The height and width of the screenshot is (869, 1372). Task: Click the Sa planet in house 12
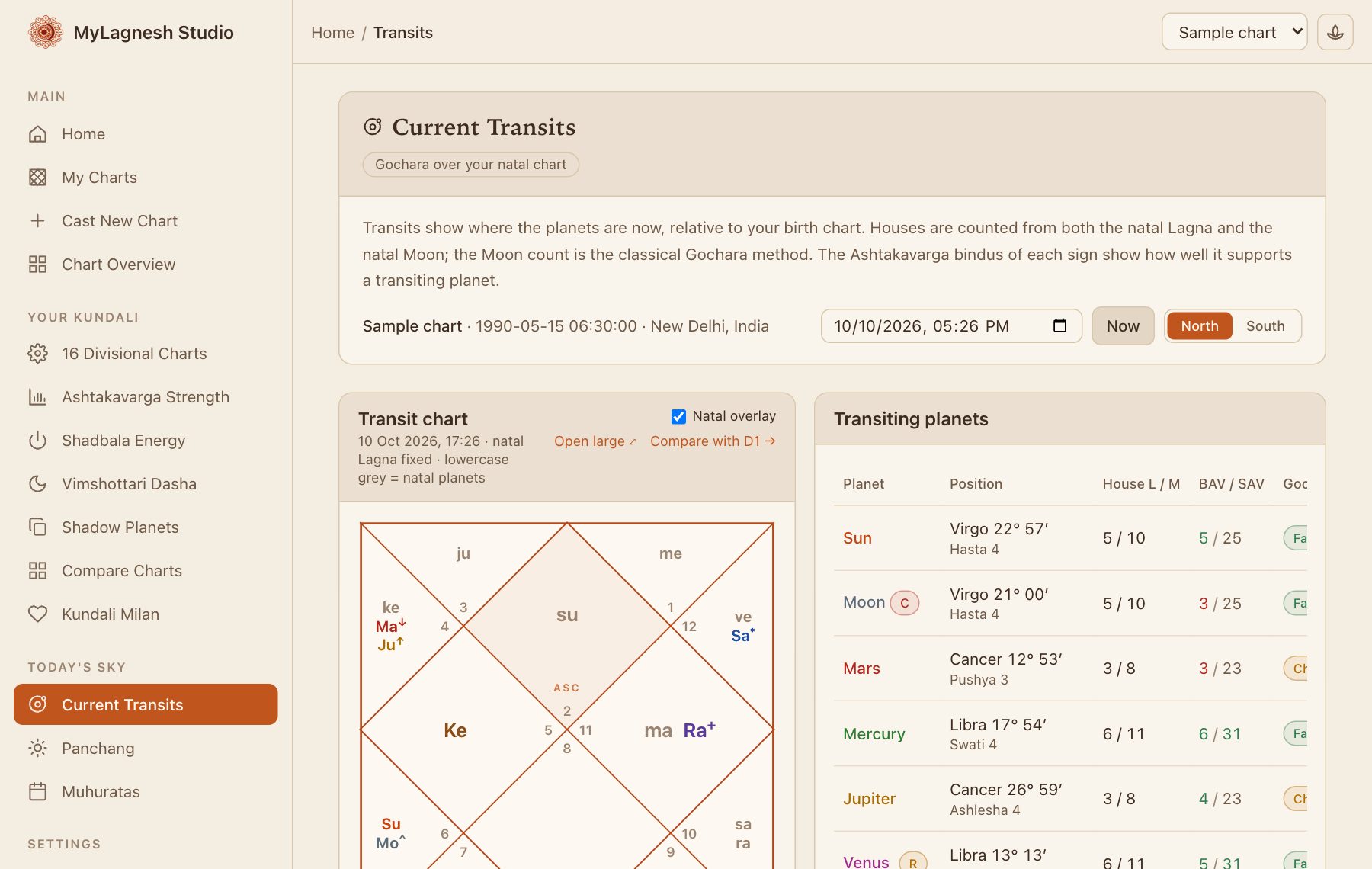(742, 635)
